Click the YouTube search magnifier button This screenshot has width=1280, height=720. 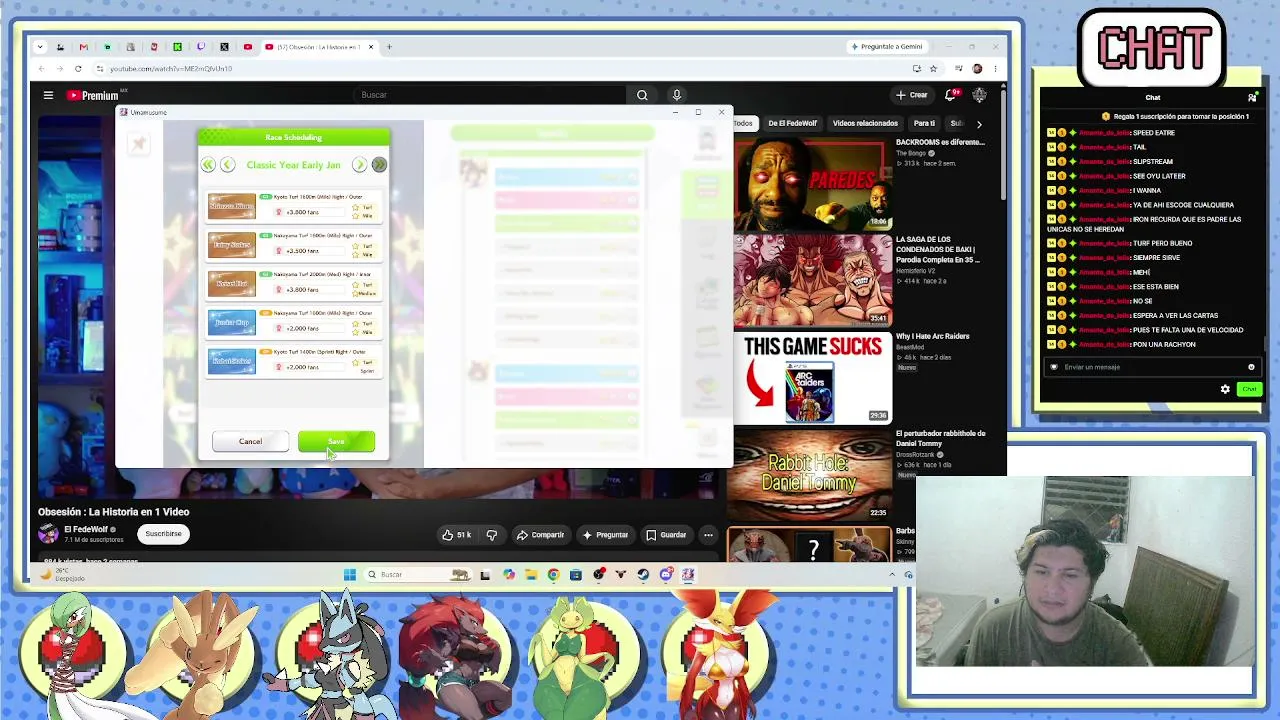pyautogui.click(x=642, y=95)
